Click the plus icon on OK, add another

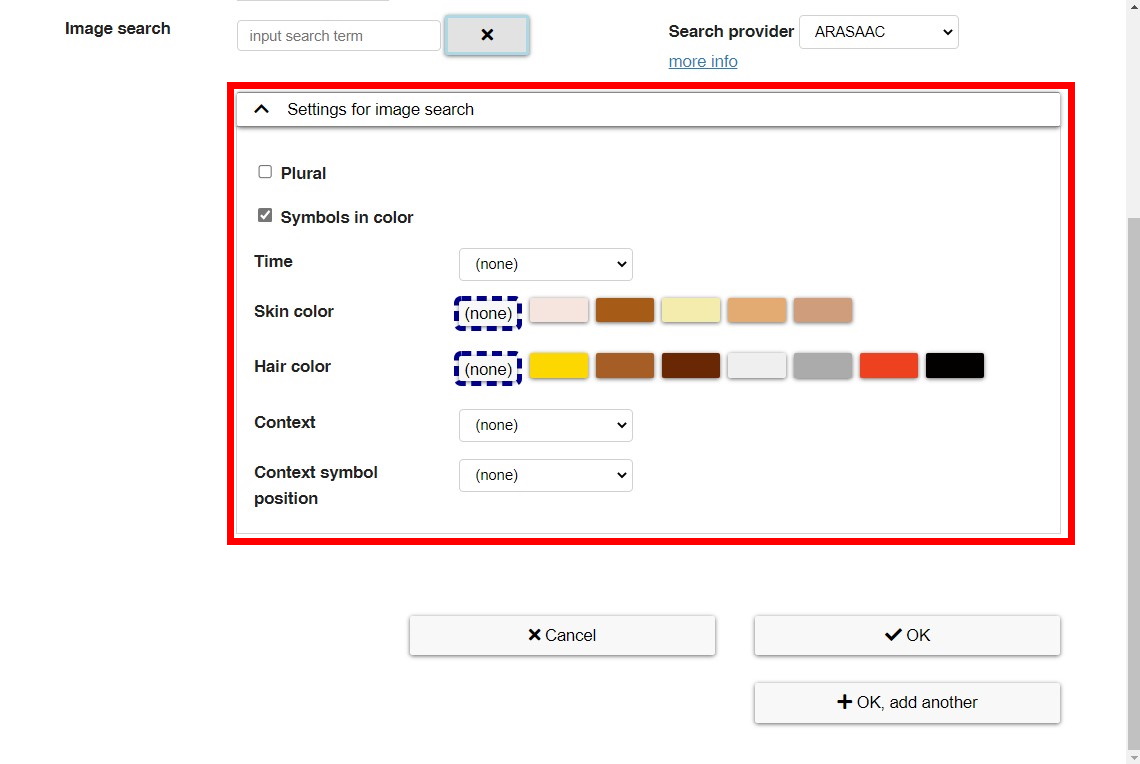[x=843, y=701]
